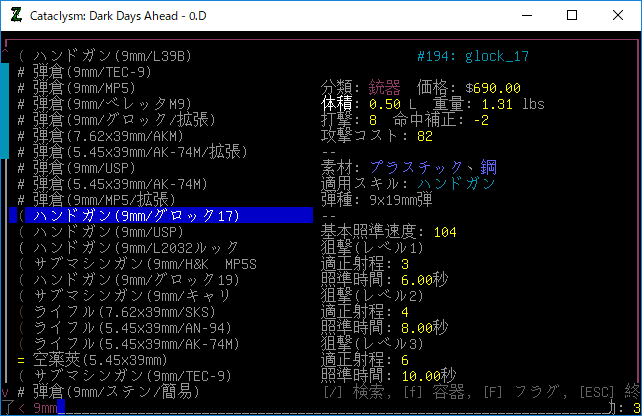Click the [ESC] exit hint

point(600,391)
